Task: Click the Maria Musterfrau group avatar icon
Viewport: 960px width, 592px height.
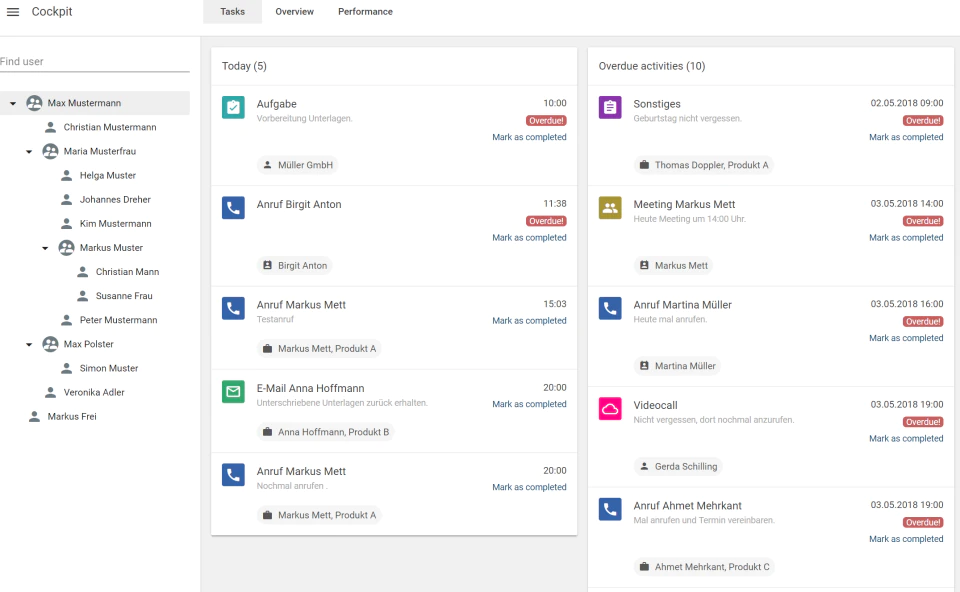Action: tap(50, 151)
